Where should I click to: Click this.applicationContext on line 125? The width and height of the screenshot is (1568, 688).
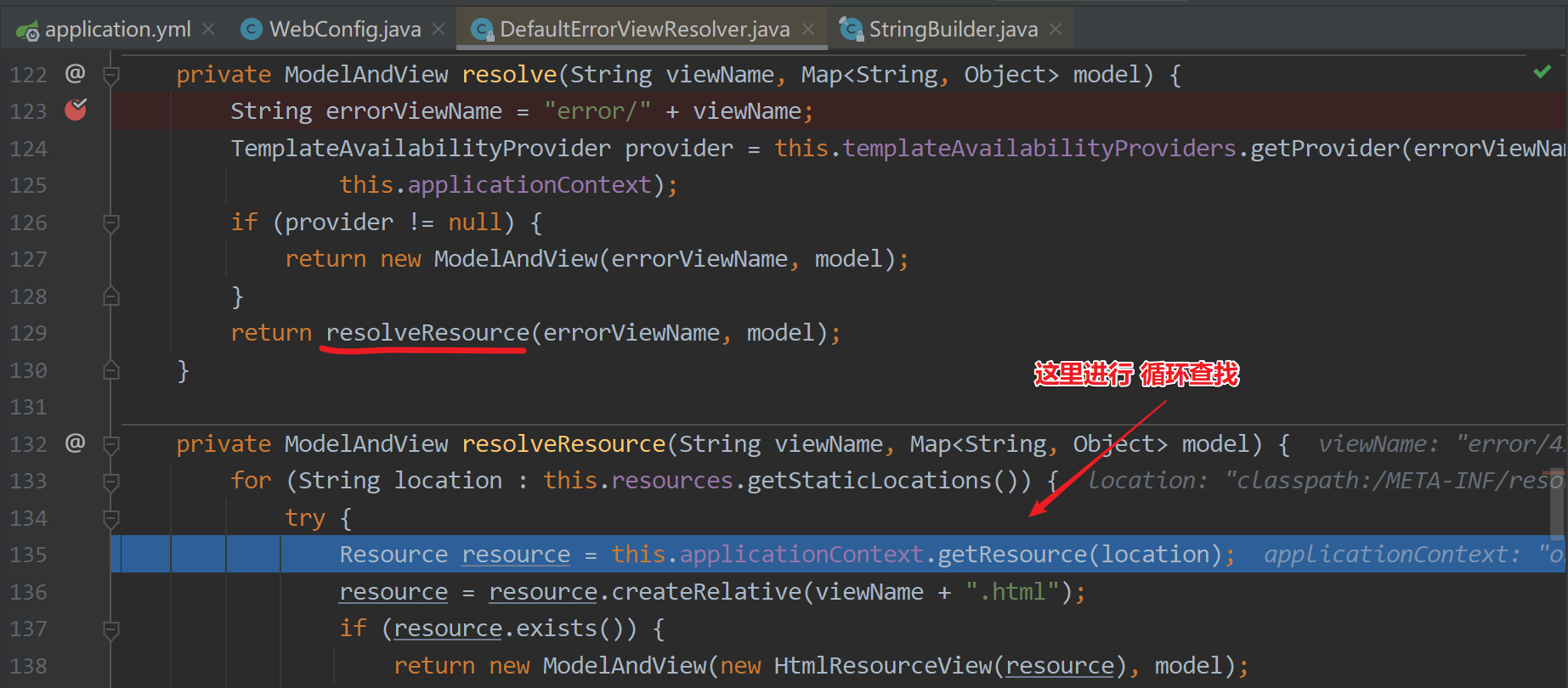tap(495, 185)
